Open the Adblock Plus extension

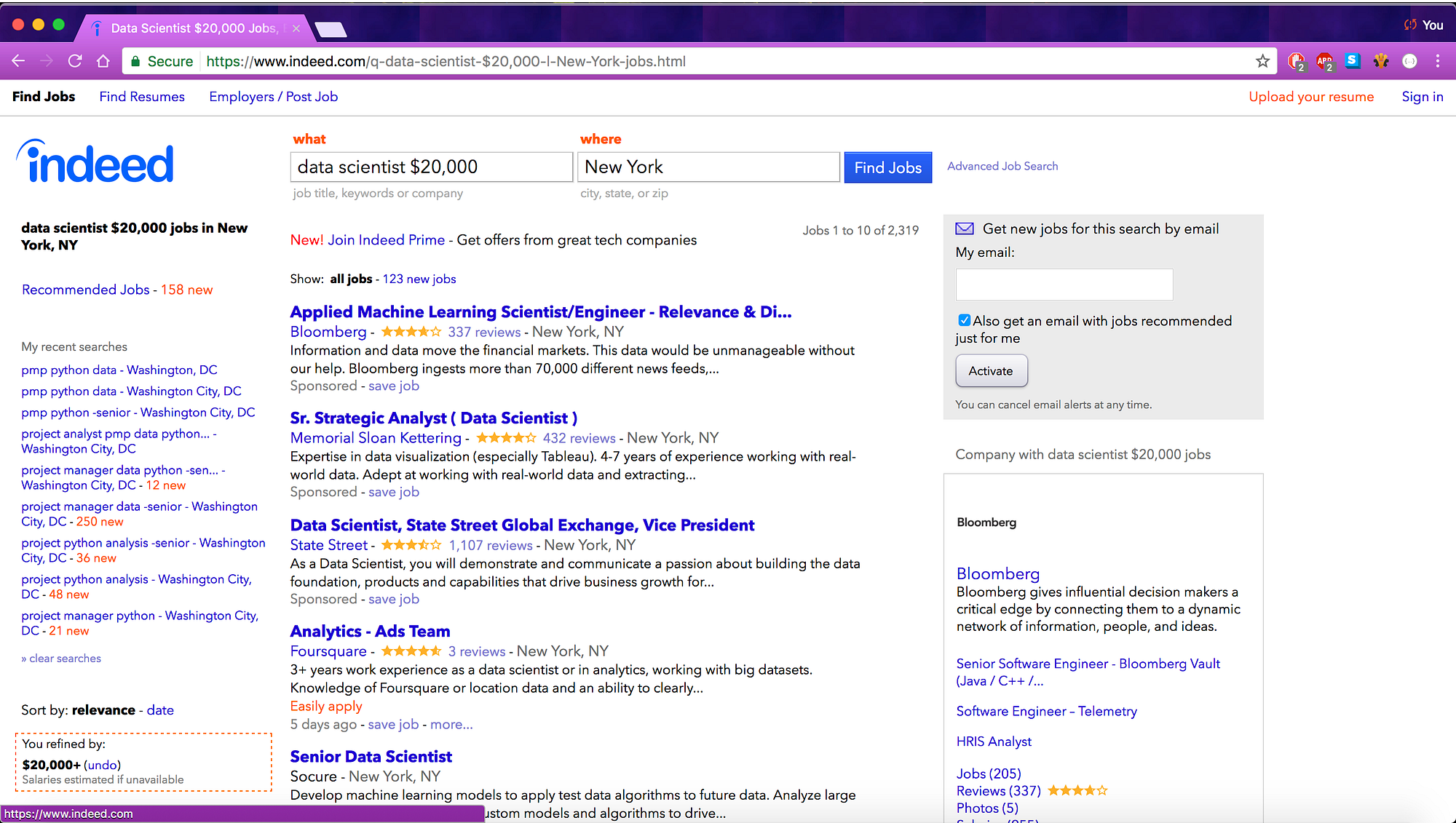tap(1324, 61)
